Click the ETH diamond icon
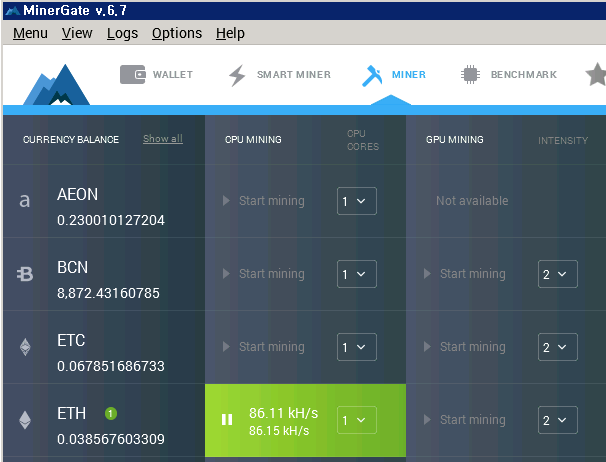Screen dimensions: 606x462 (25, 420)
